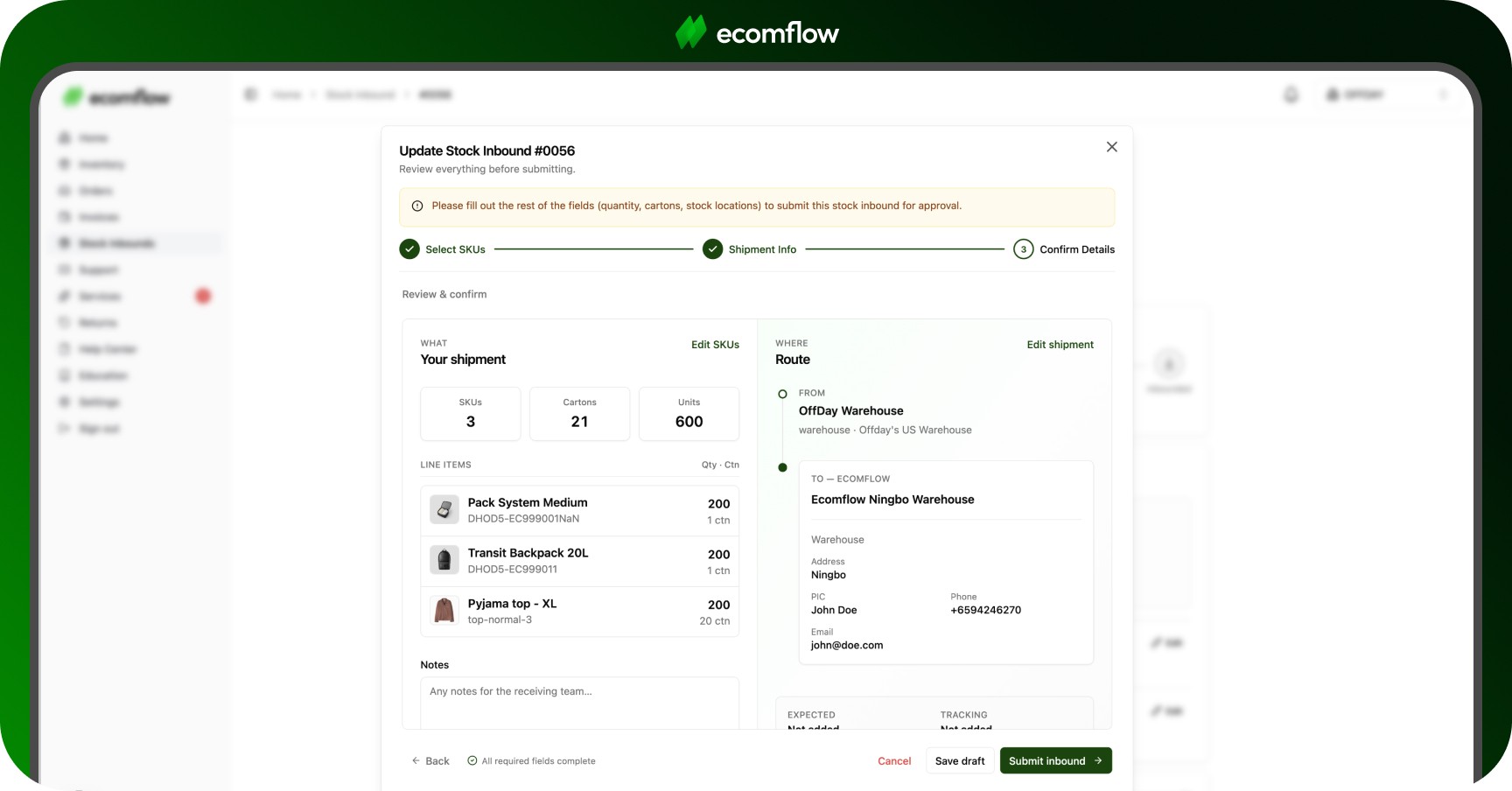Select the Pack System Medium line item
This screenshot has width=1512, height=791.
pyautogui.click(x=579, y=511)
